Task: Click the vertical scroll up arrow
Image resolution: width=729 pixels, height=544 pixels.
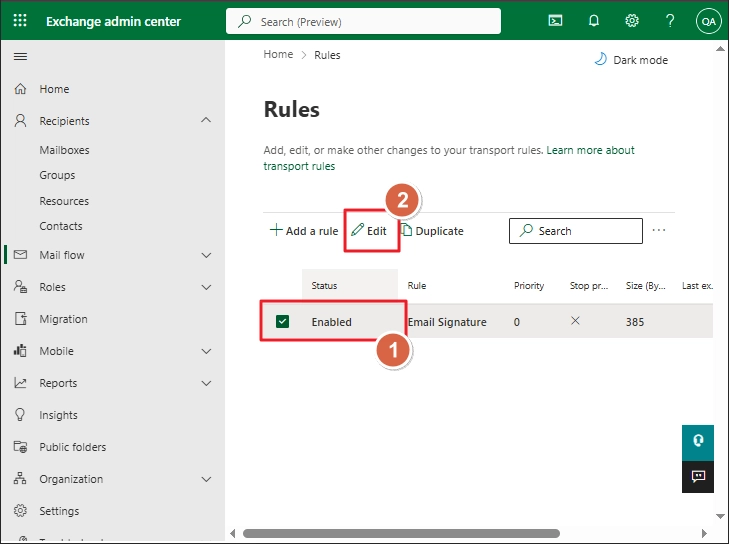Action: pos(720,48)
